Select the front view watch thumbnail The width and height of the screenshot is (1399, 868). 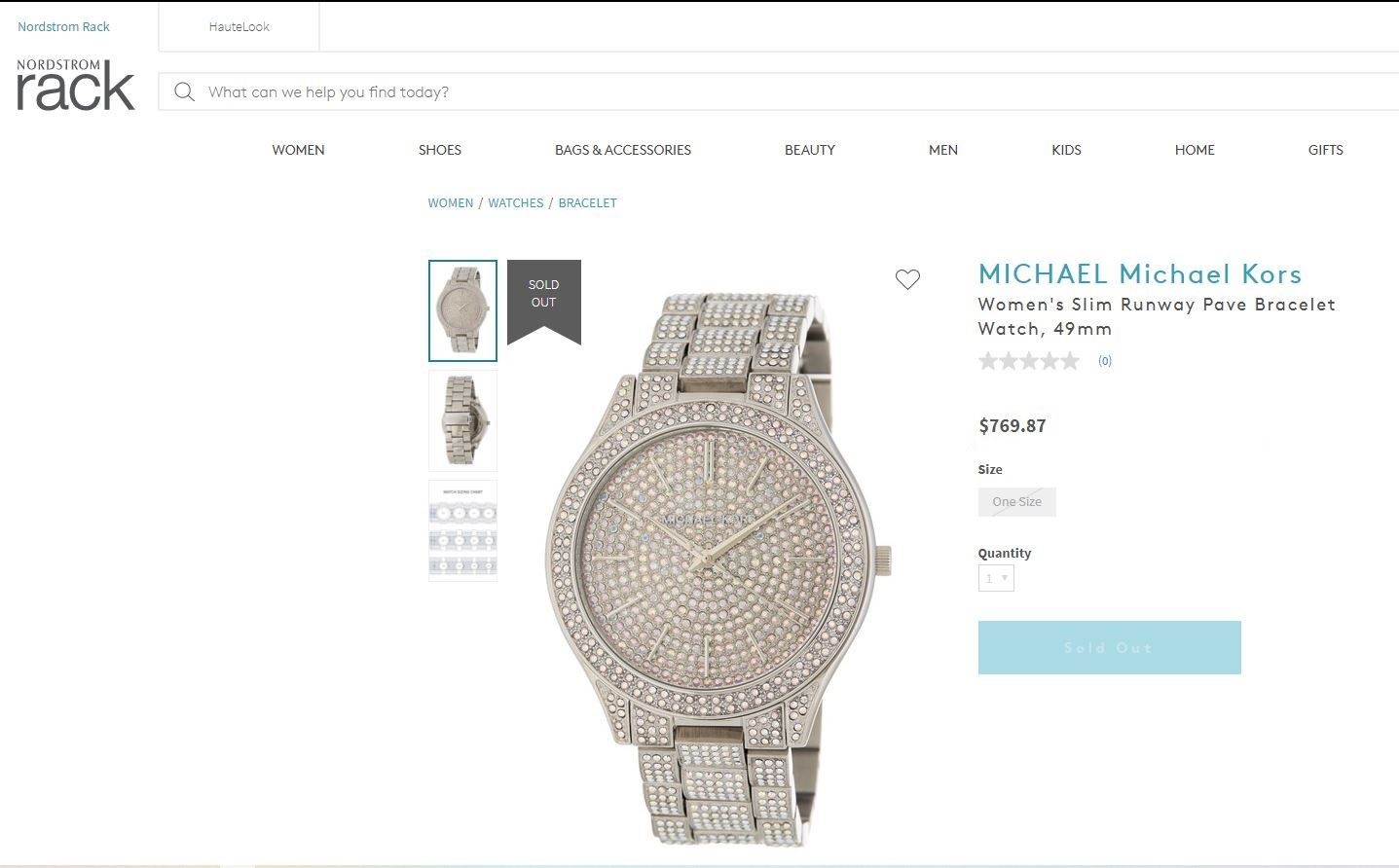pos(462,310)
